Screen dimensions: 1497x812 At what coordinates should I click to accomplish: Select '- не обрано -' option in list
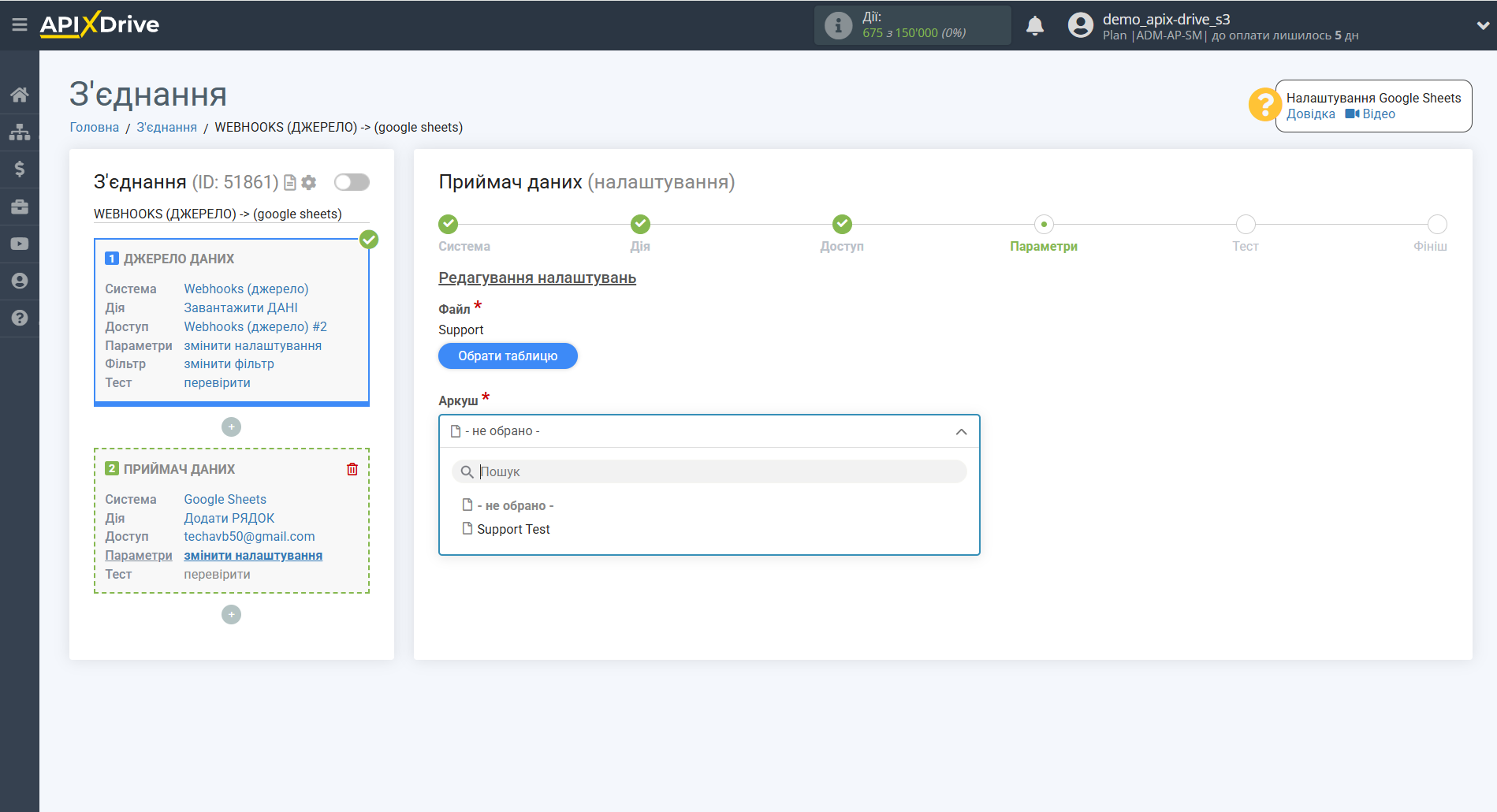click(516, 505)
